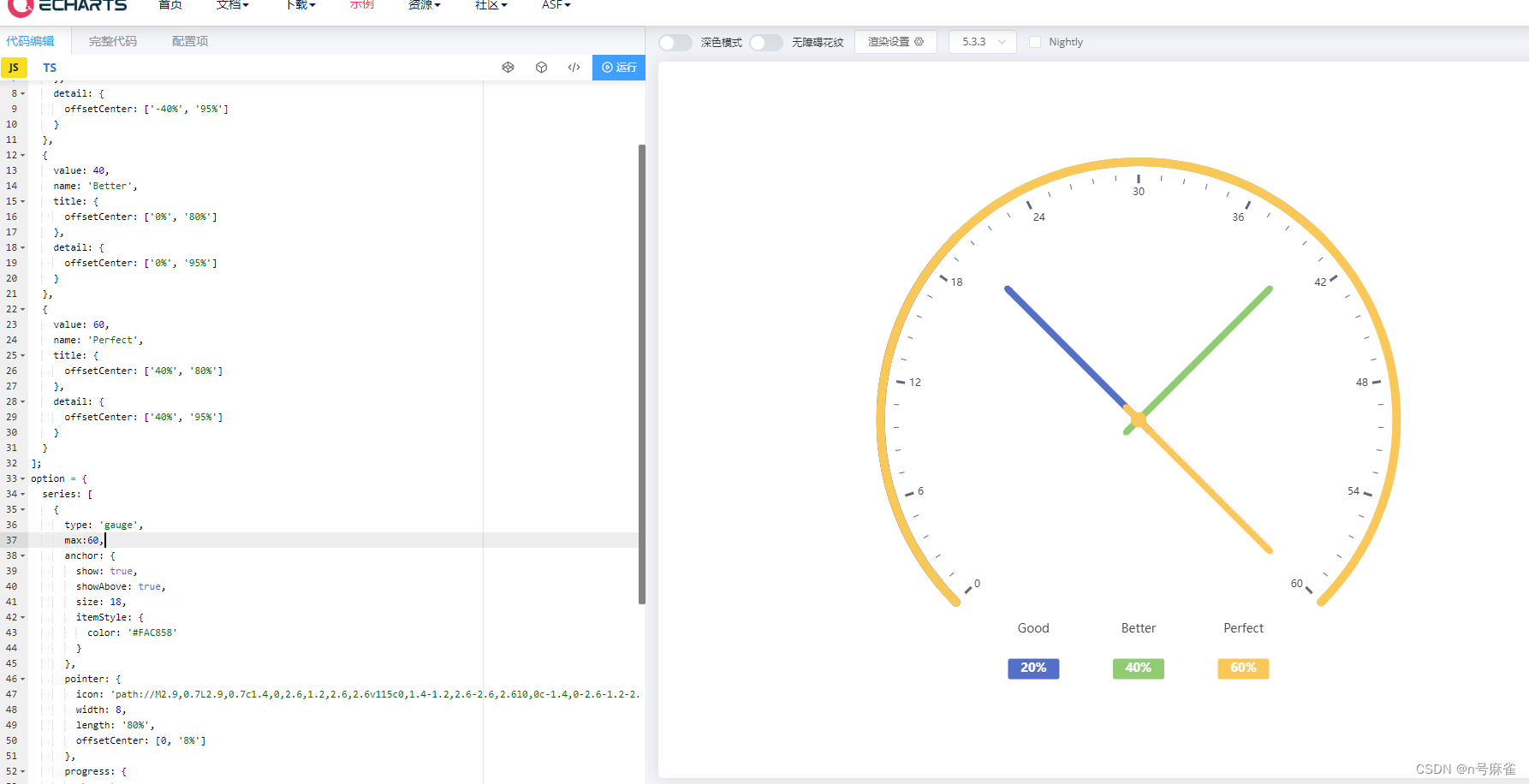Click the yellow 60% detail badge

pos(1243,668)
